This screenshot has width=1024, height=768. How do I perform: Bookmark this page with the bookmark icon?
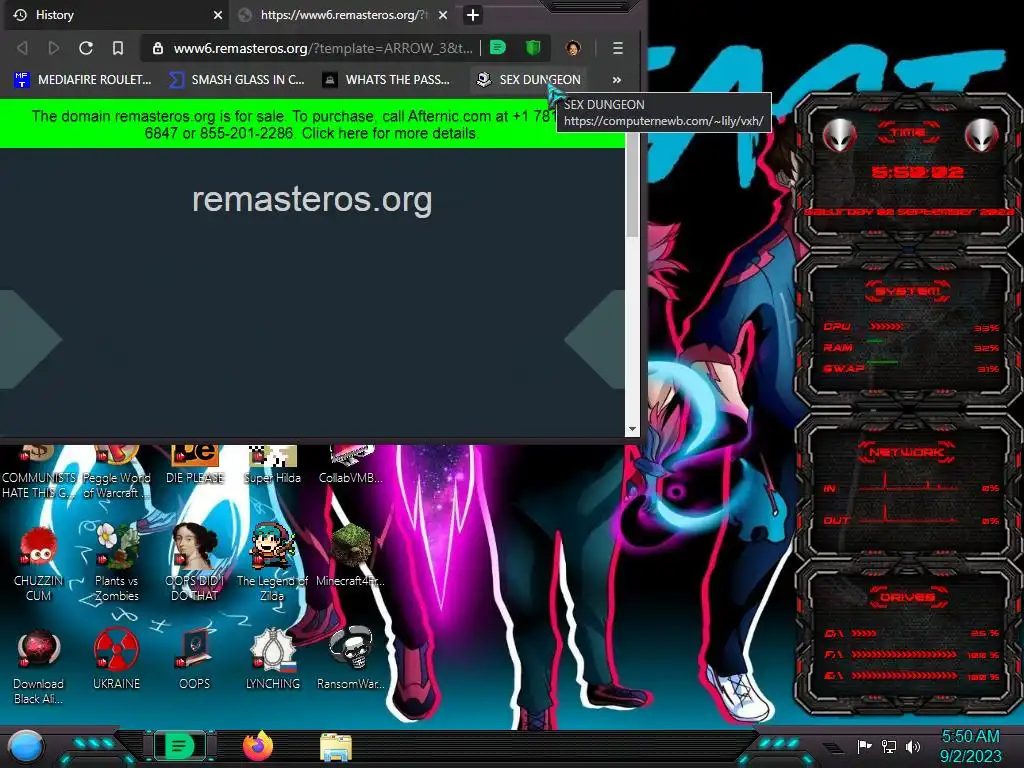point(118,48)
